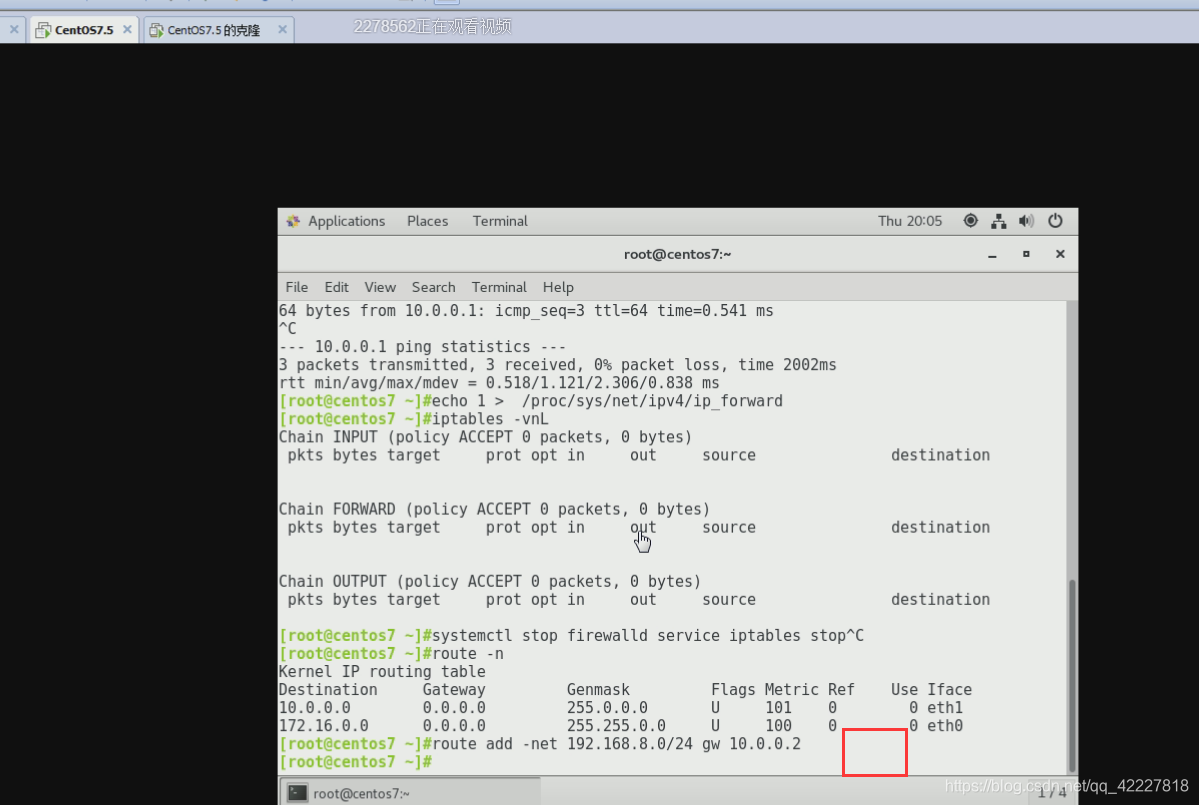Click the 'echo 1 > /proc/sys/net/ipv4/ip_forward' command
1199x805 pixels.
click(x=607, y=401)
